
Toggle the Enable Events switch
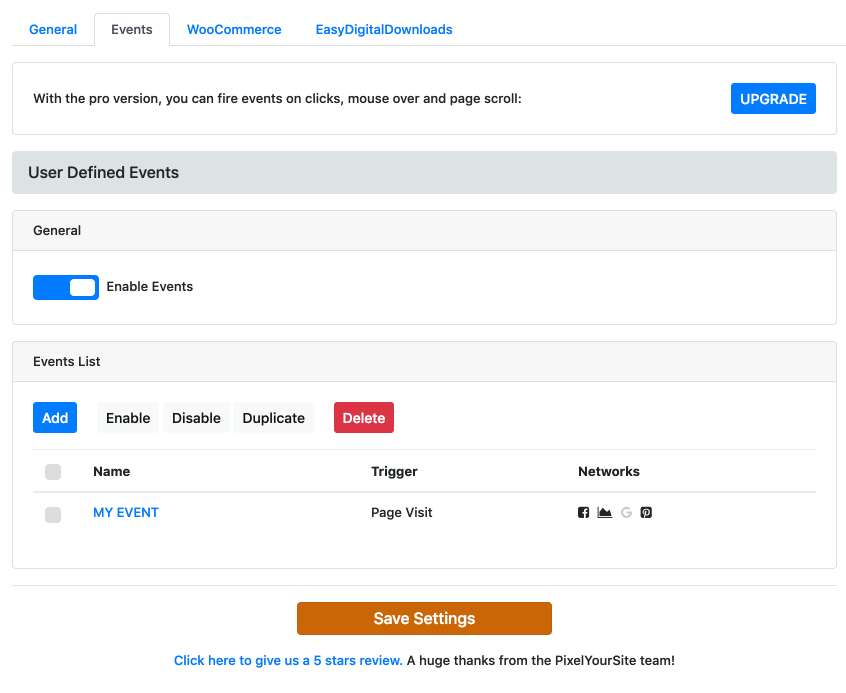tap(66, 287)
